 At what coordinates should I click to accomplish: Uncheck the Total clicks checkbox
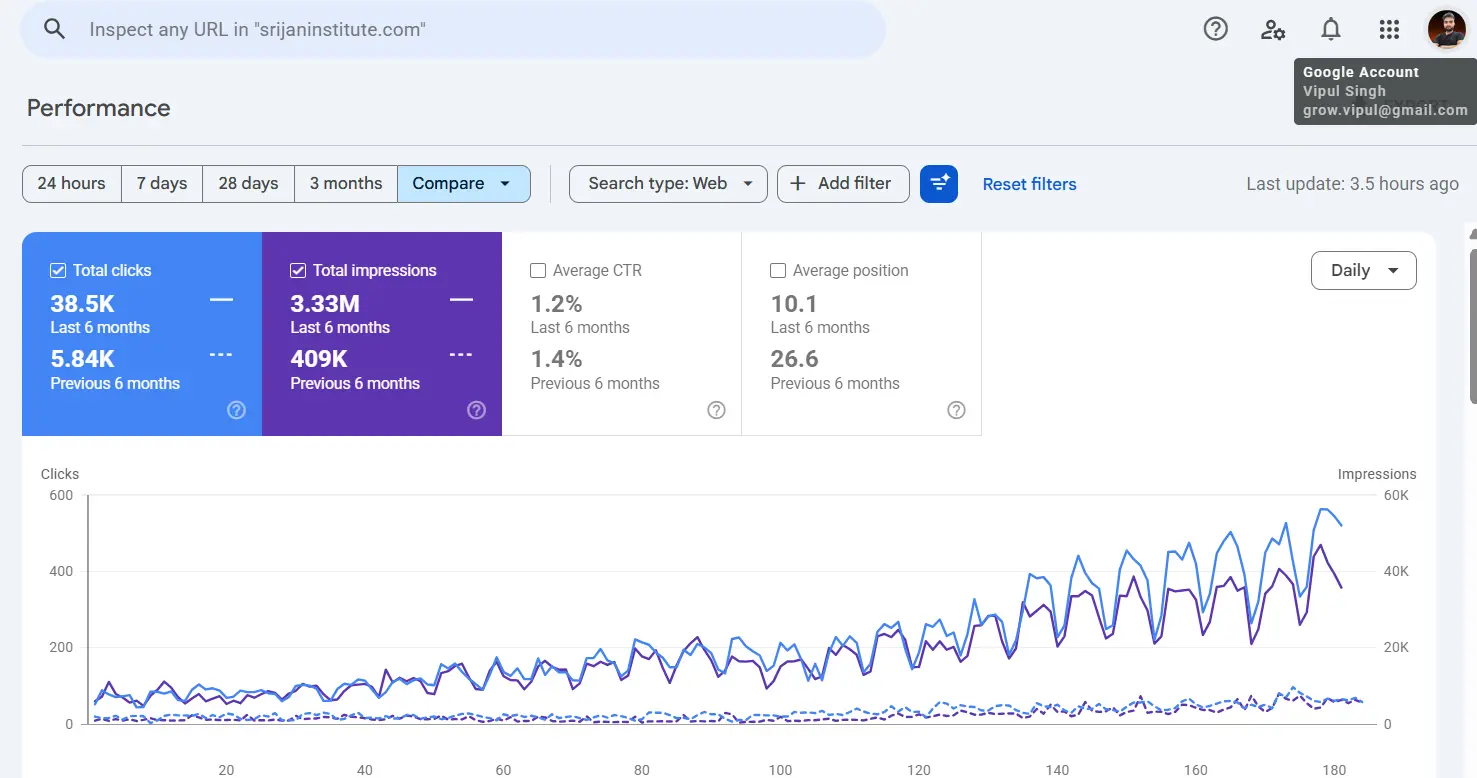(58, 270)
